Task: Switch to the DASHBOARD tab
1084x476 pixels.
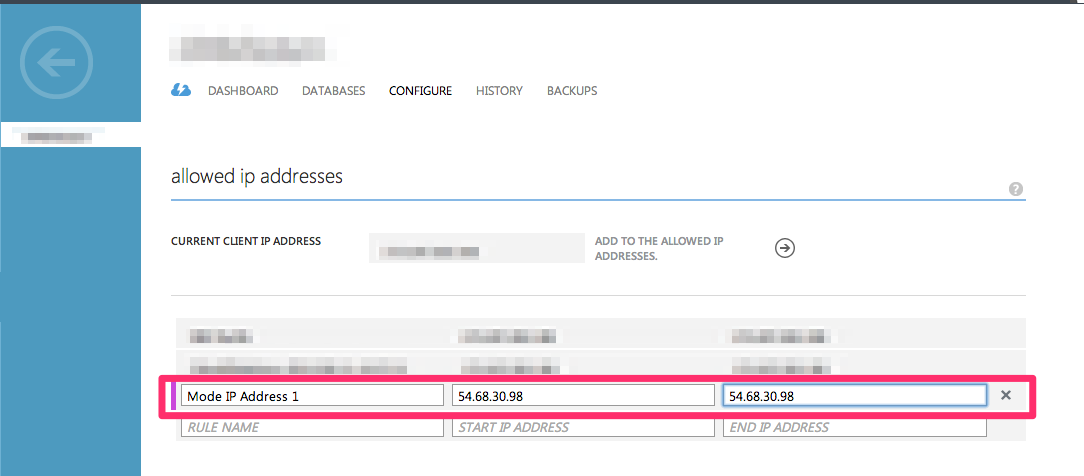Action: pos(243,91)
